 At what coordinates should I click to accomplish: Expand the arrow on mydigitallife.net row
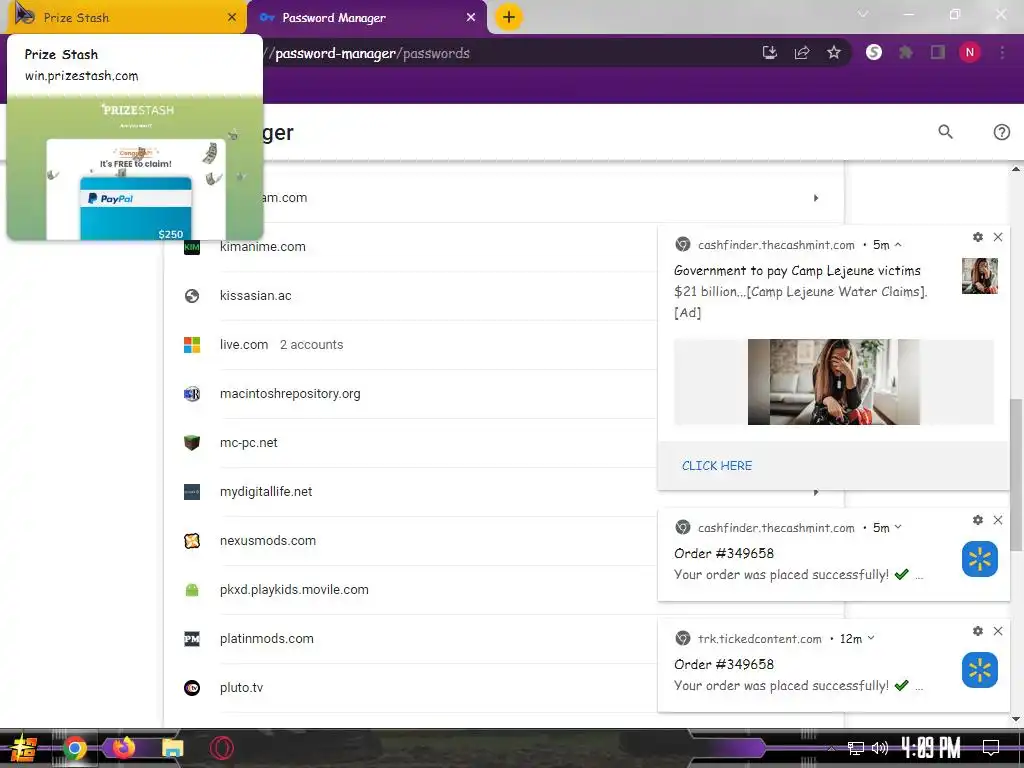[x=816, y=492]
